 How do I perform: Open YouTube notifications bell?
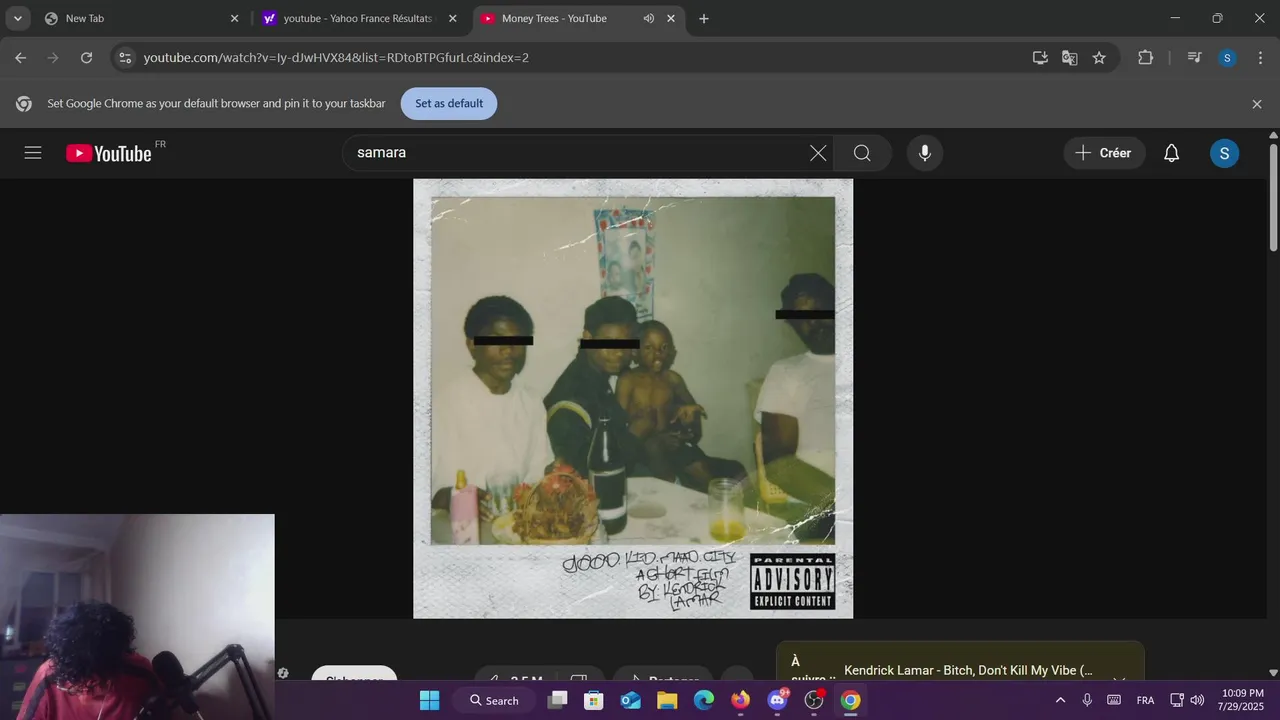[1171, 153]
